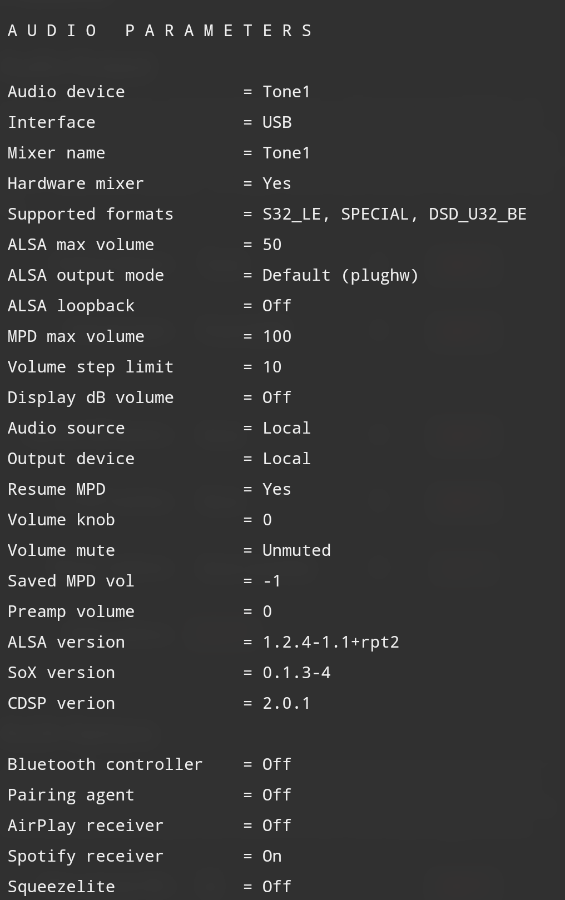Click the ALSA version 1.2.4-1.1+rpt2 text
The image size is (565, 900).
(x=331, y=642)
